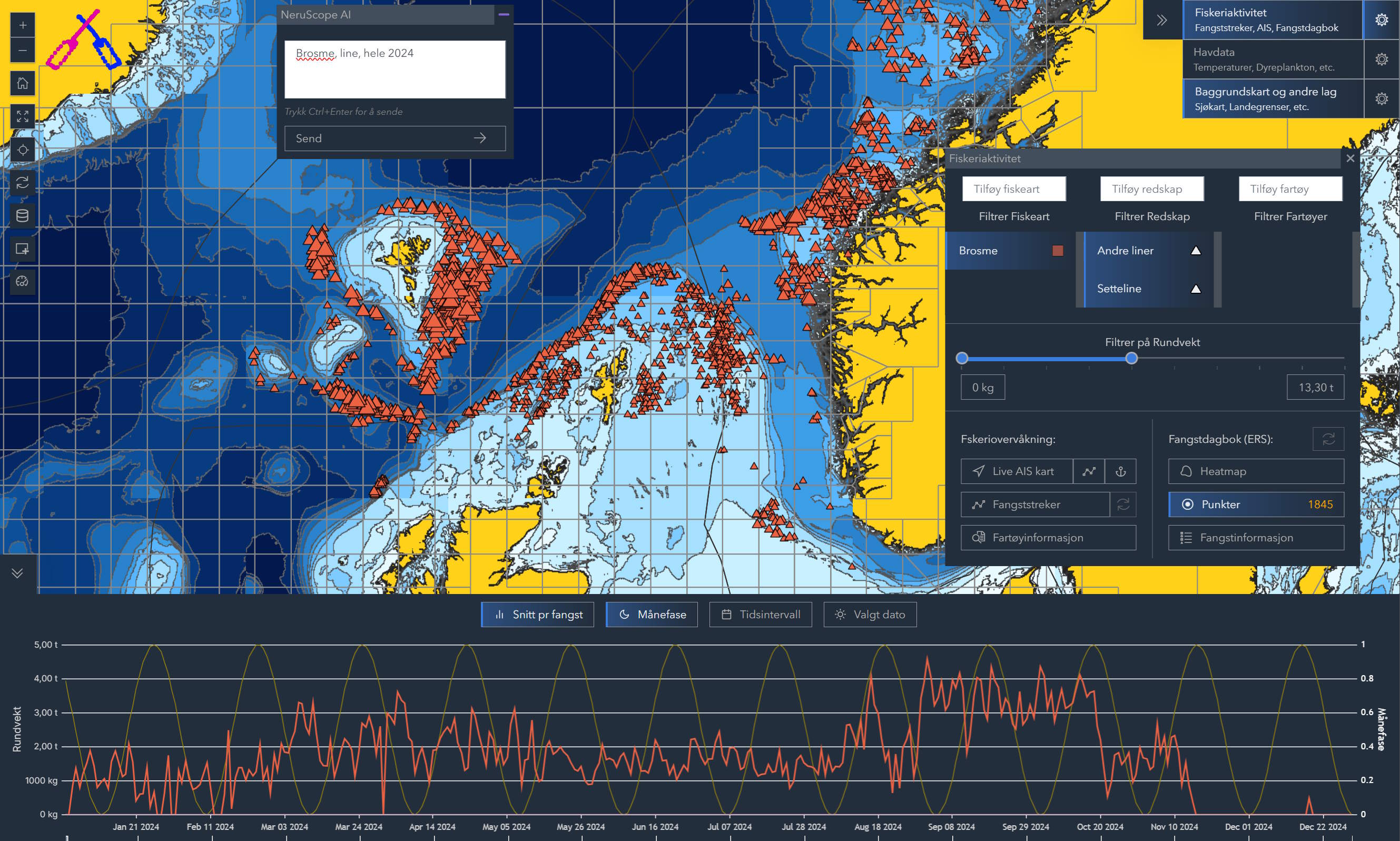1400x841 pixels.
Task: Click the anchor icon beside Live AIS kart
Action: (1120, 471)
